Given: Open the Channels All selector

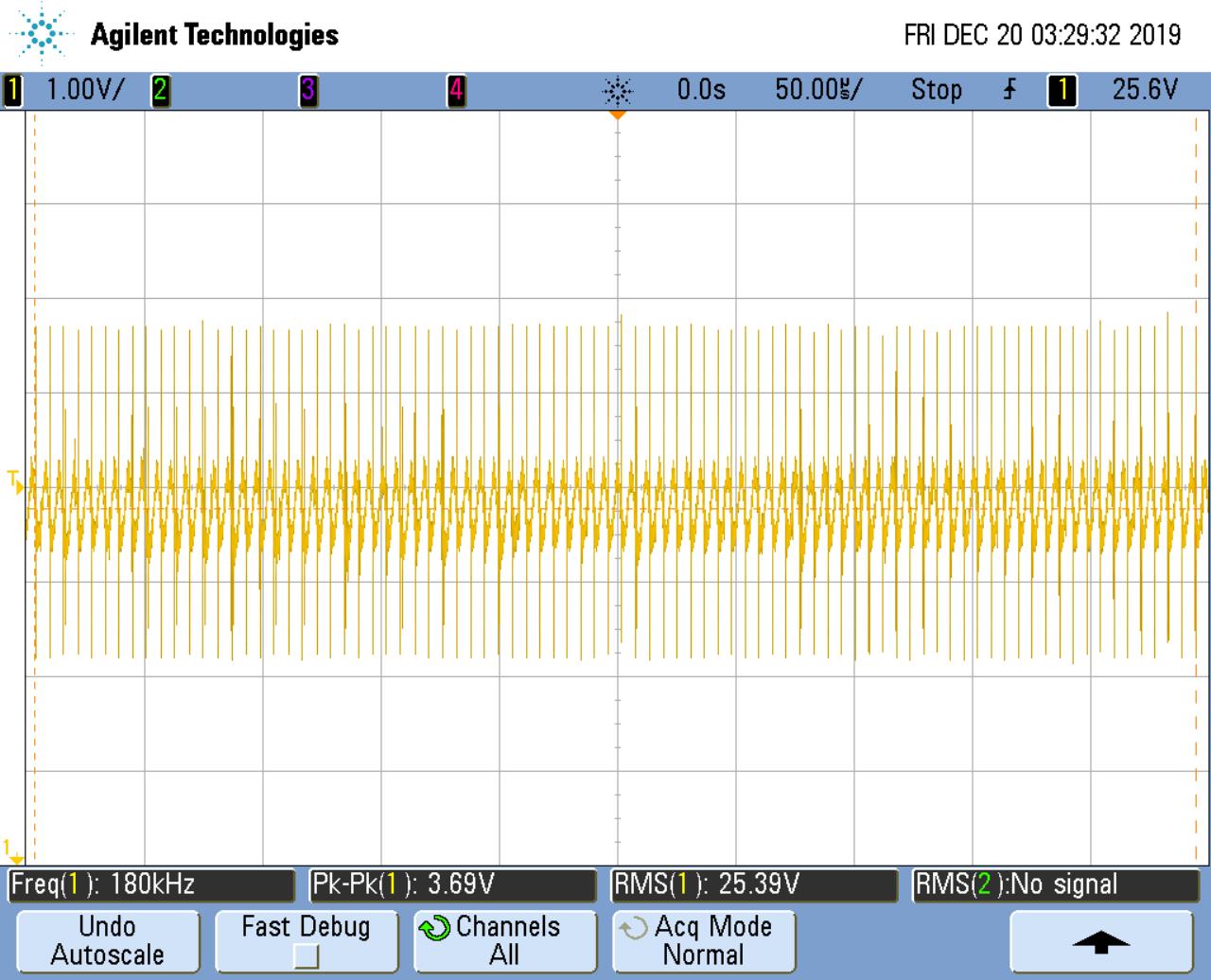Looking at the screenshot, I should point(505,940).
